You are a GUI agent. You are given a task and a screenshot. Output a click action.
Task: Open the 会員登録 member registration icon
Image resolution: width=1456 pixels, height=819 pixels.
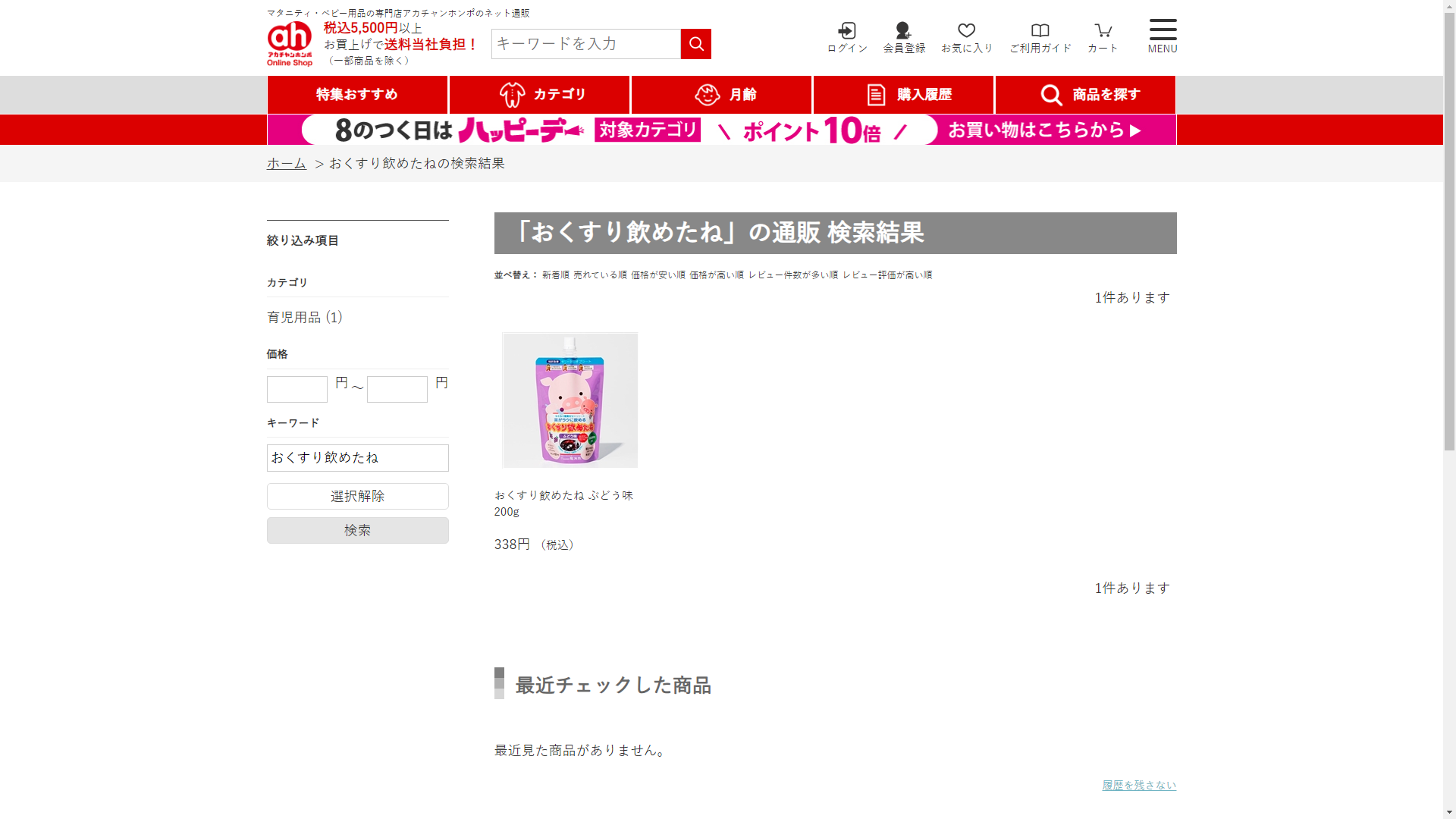click(904, 37)
